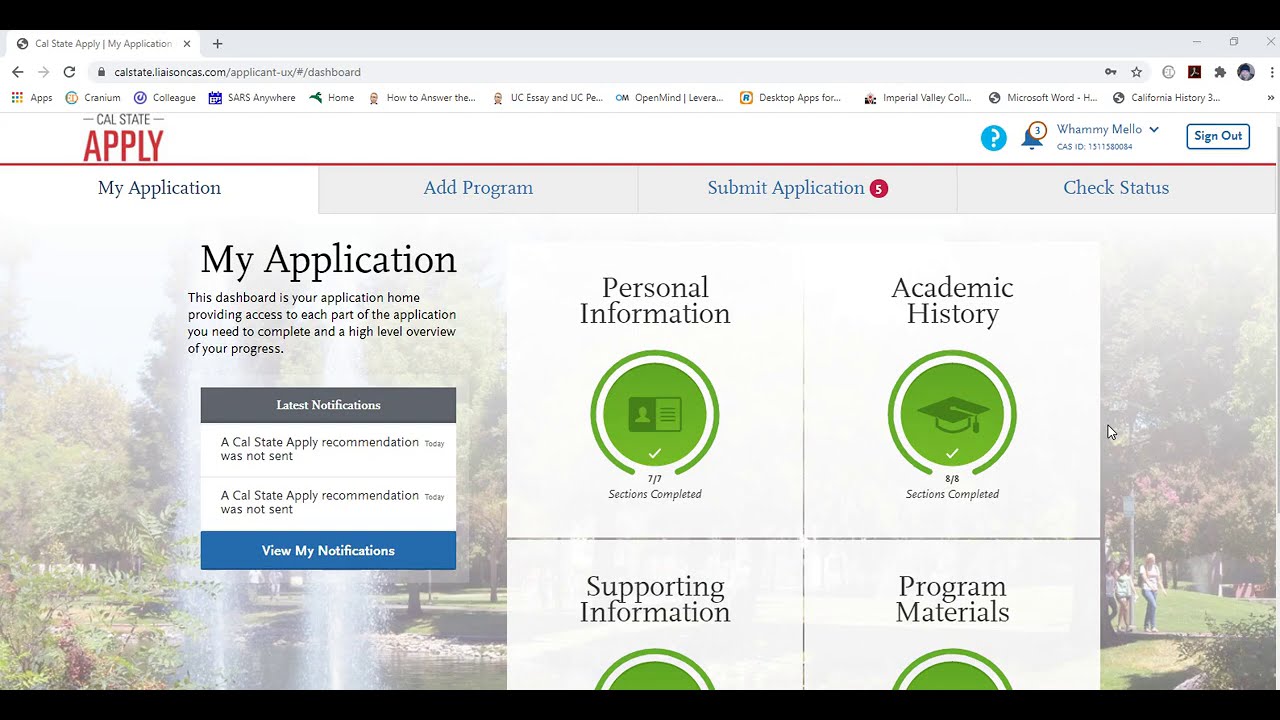This screenshot has height=720, width=1280.
Task: Open the Microsoft Word bookmark
Action: [1043, 98]
